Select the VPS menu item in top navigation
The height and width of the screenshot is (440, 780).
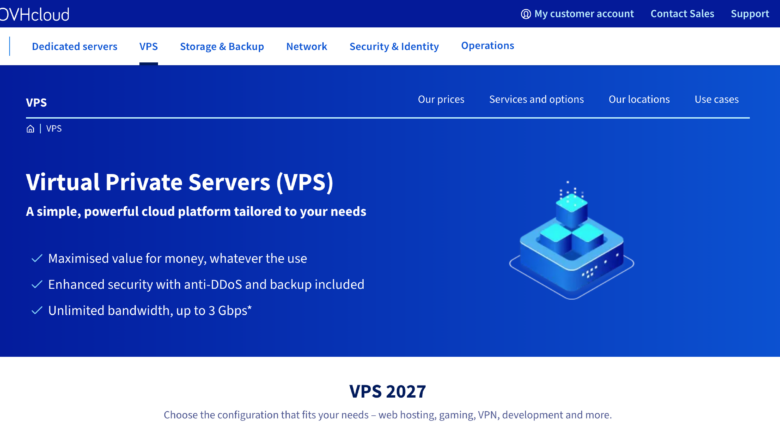click(148, 46)
